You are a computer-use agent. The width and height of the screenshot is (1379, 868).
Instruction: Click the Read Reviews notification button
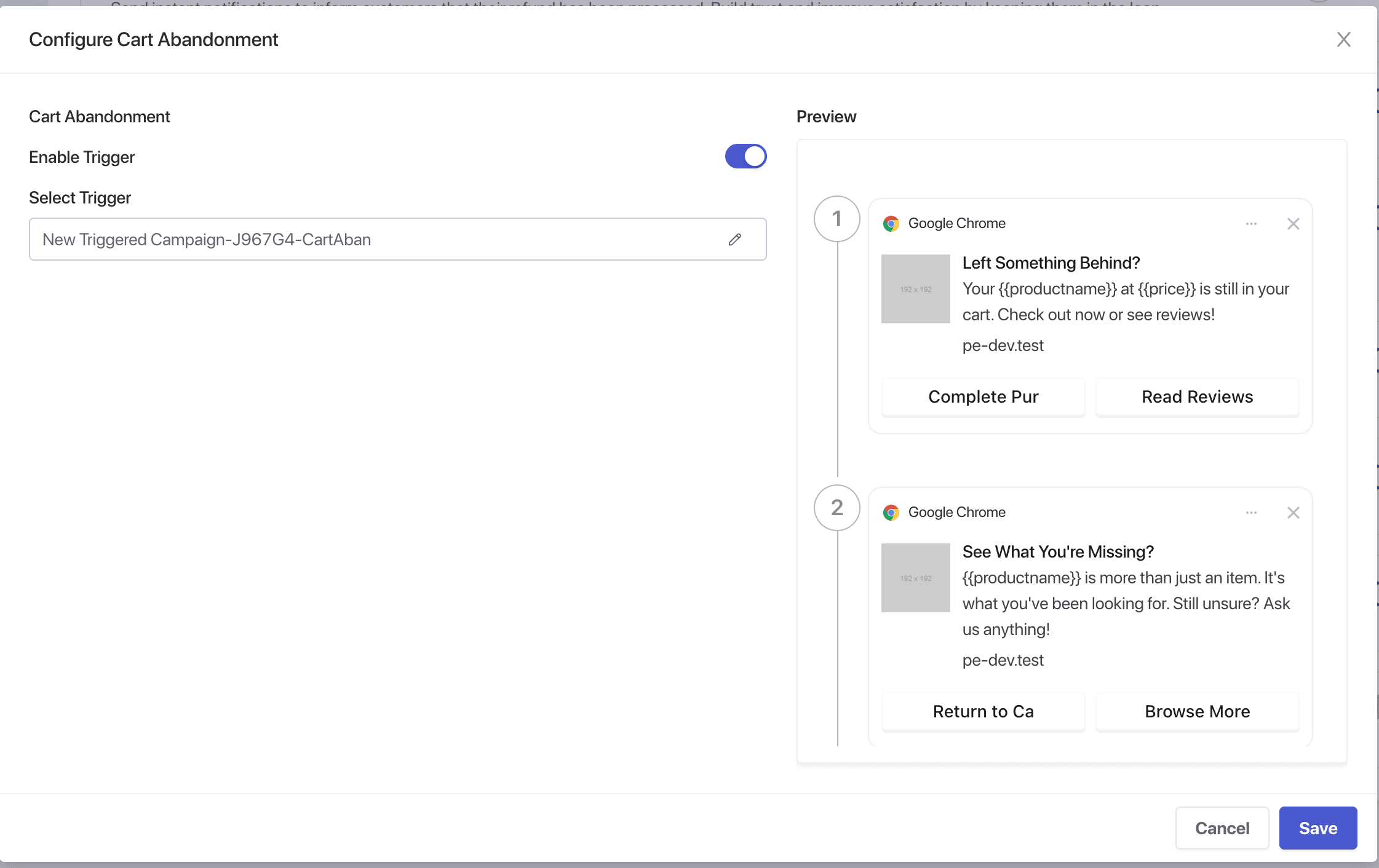point(1197,397)
